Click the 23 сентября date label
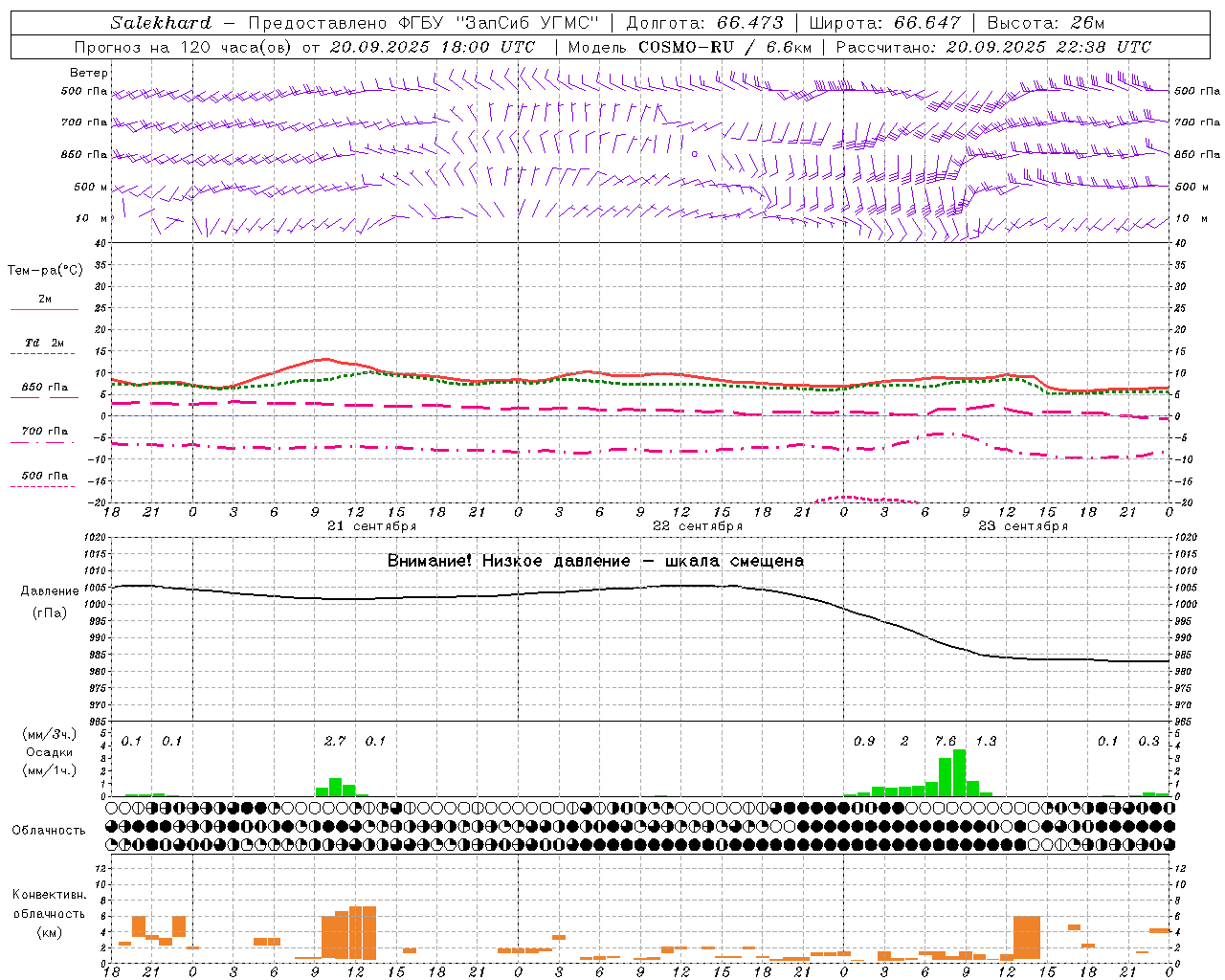Image resolution: width=1225 pixels, height=980 pixels. pyautogui.click(x=1023, y=526)
